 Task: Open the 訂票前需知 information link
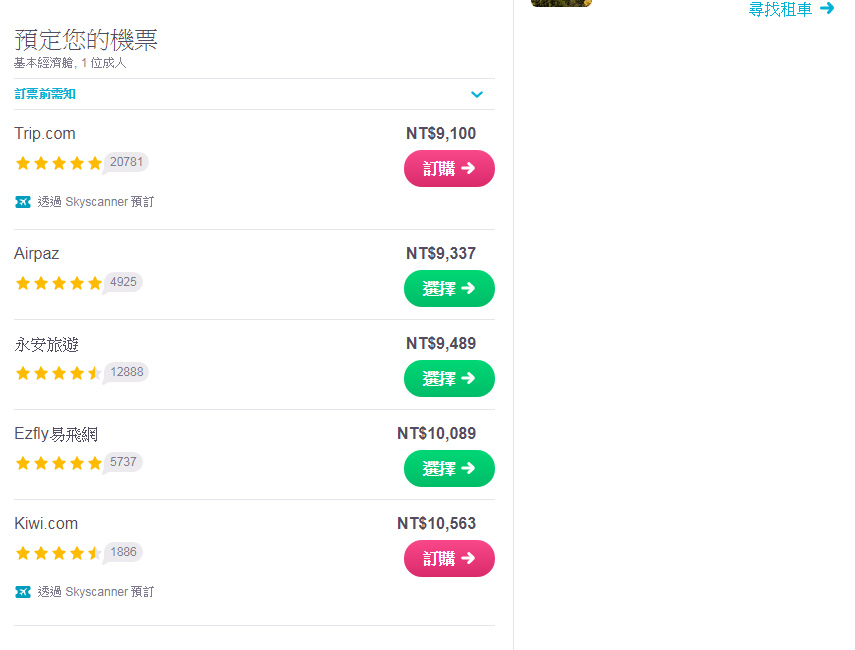(x=45, y=94)
